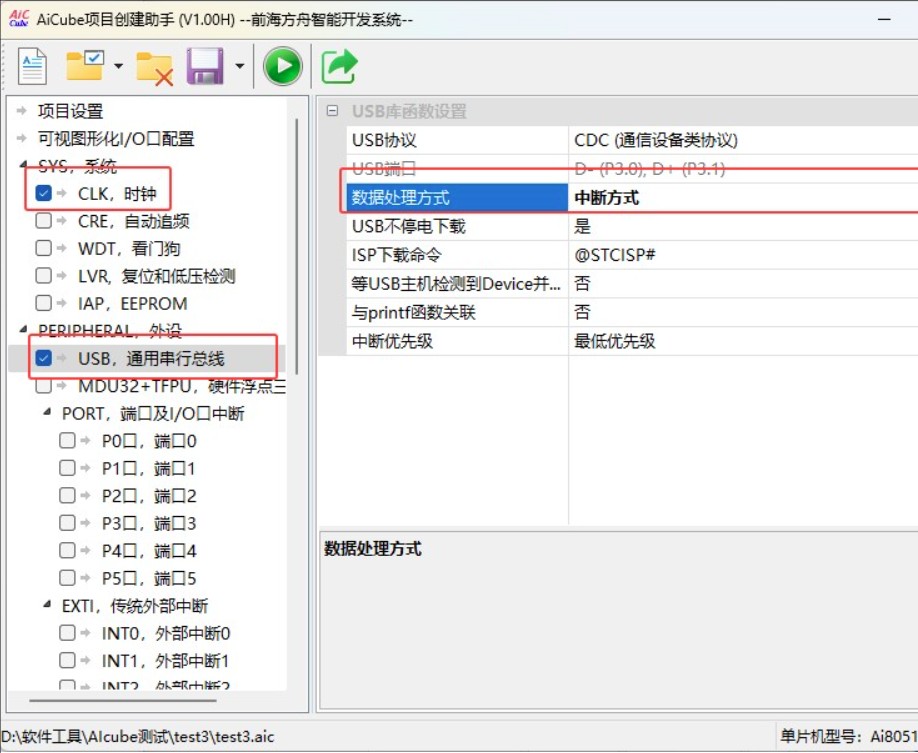Screen dimensions: 918x753
Task: Click the new project document icon
Action: [x=32, y=66]
